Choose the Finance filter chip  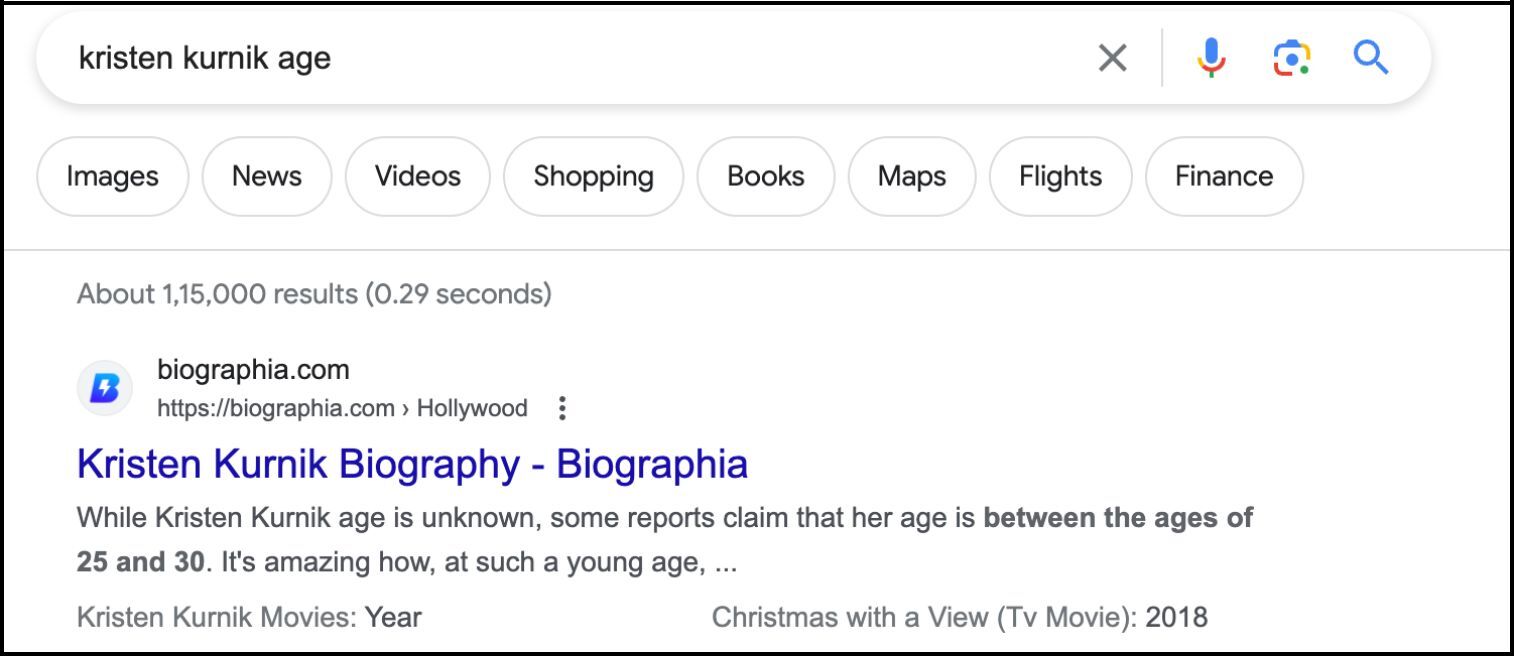tap(1224, 177)
